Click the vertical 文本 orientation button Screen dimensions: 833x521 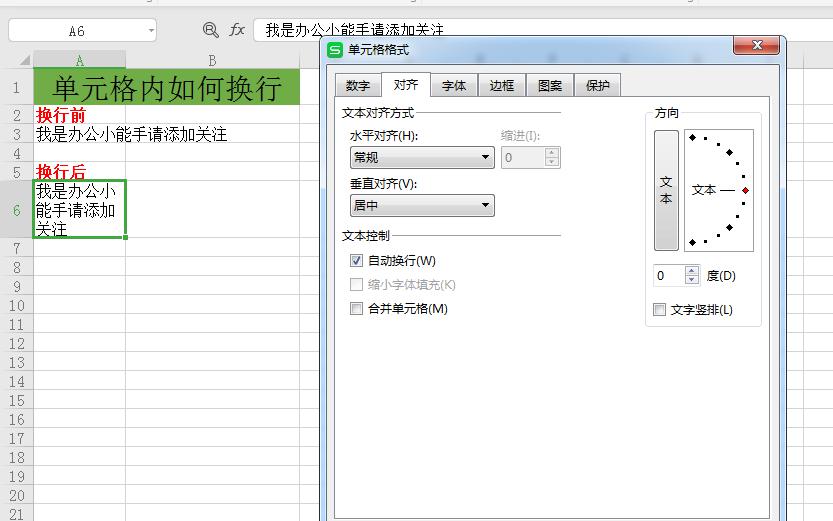tap(666, 190)
